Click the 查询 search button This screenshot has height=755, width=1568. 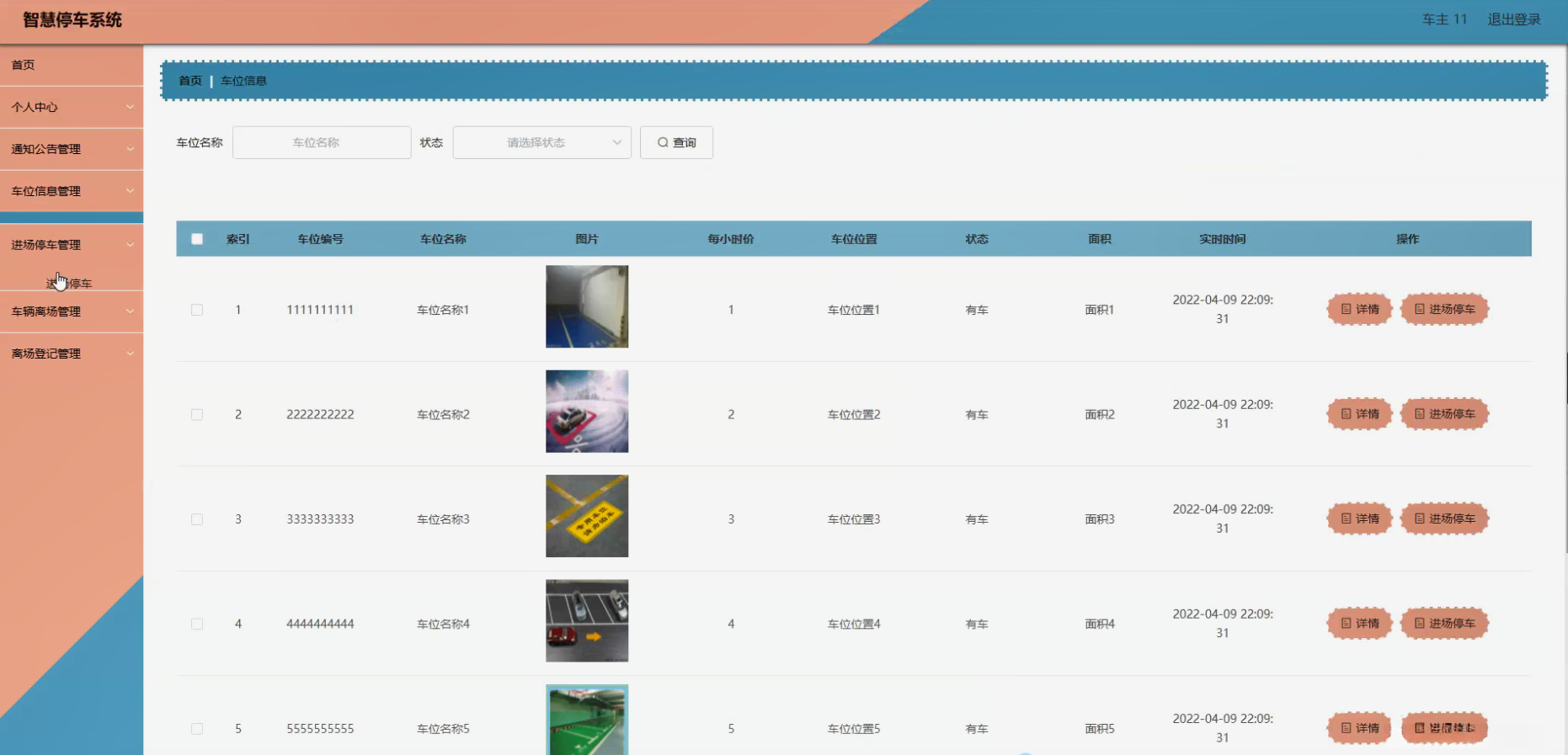coord(676,142)
